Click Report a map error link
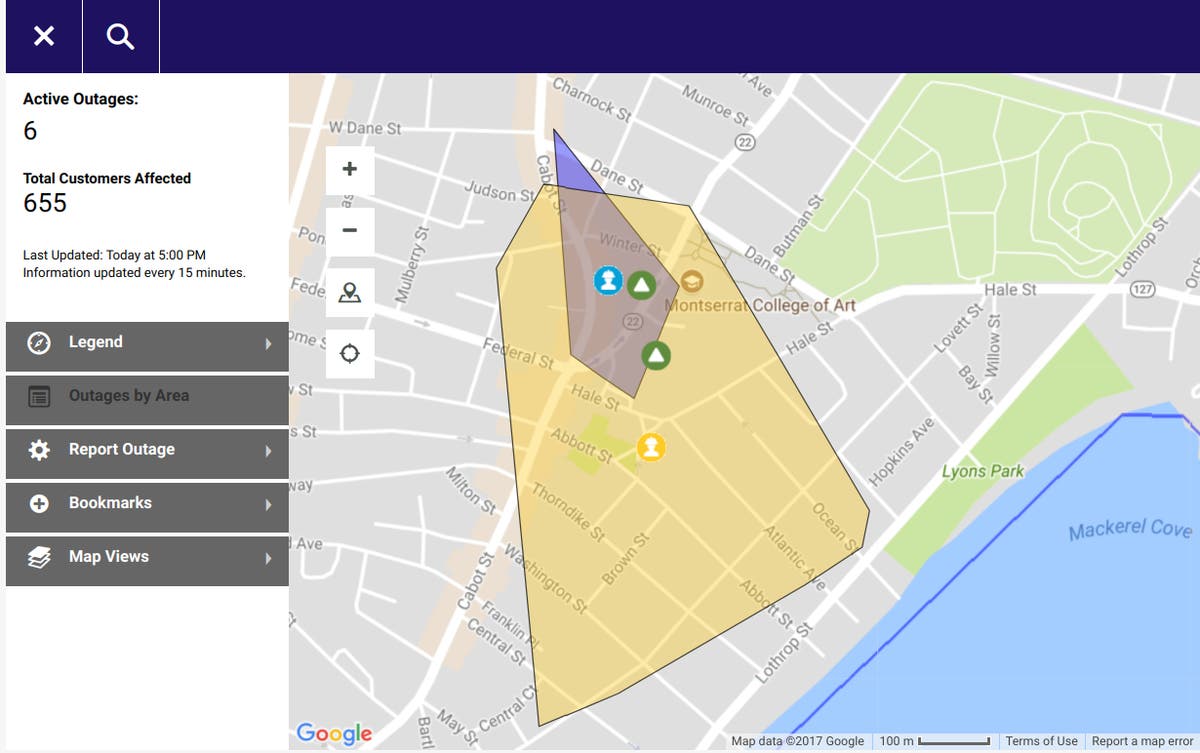The width and height of the screenshot is (1200, 753). (1139, 741)
